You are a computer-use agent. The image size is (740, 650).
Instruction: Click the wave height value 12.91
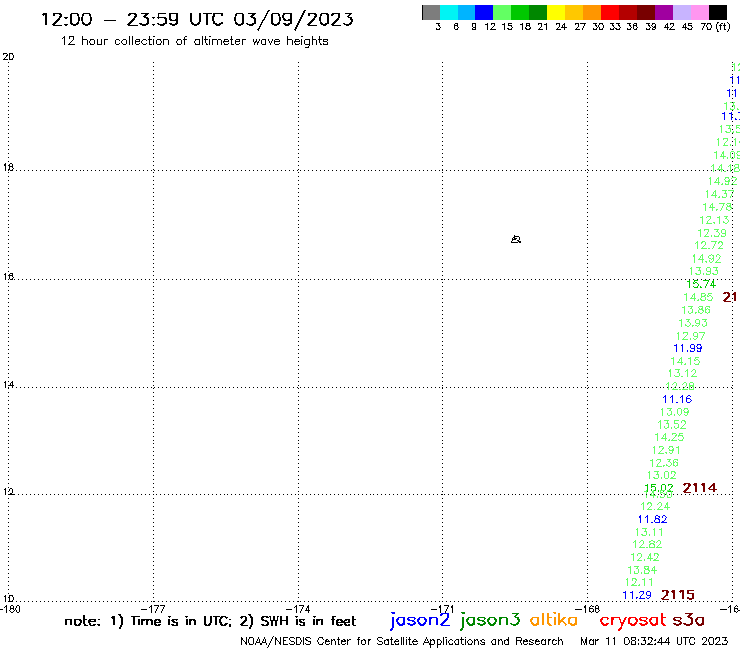[666, 450]
